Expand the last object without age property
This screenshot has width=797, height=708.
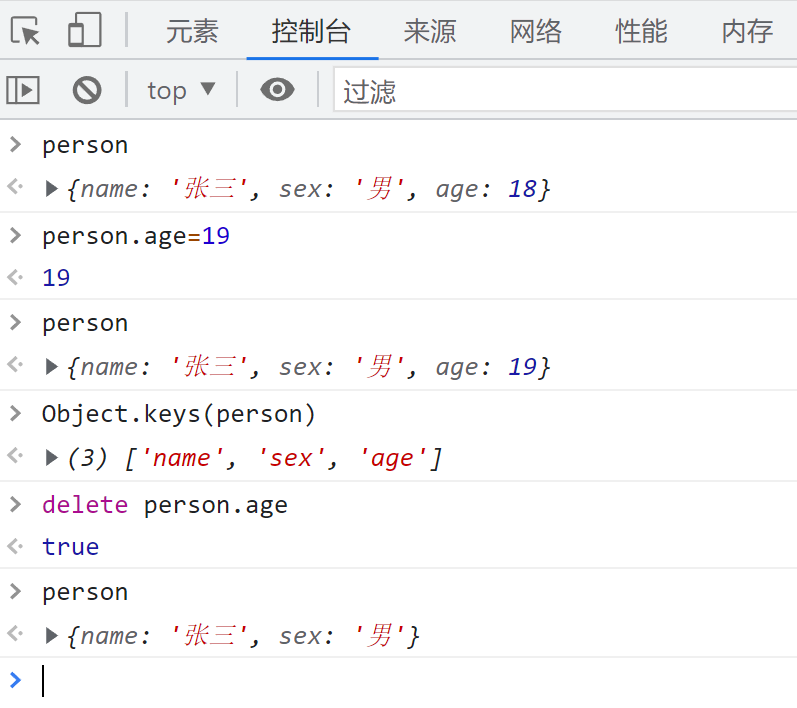click(52, 636)
